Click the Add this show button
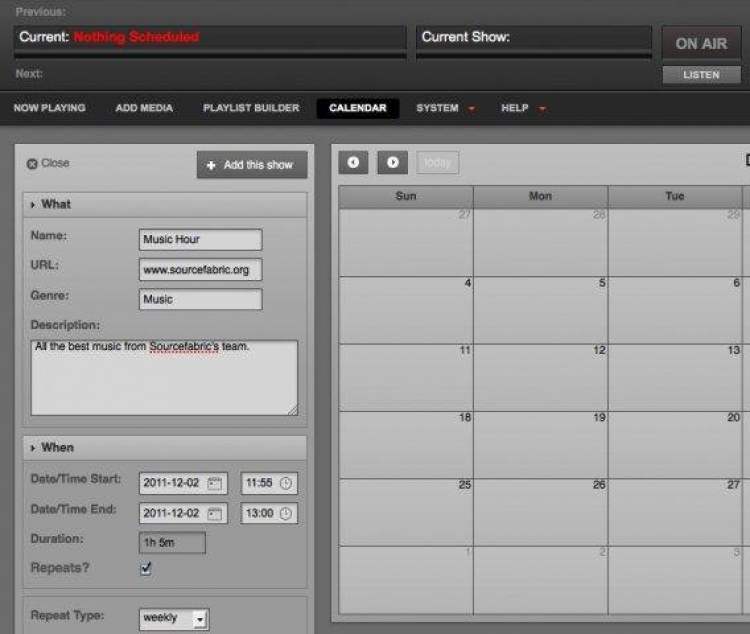This screenshot has width=750, height=634. coord(252,165)
